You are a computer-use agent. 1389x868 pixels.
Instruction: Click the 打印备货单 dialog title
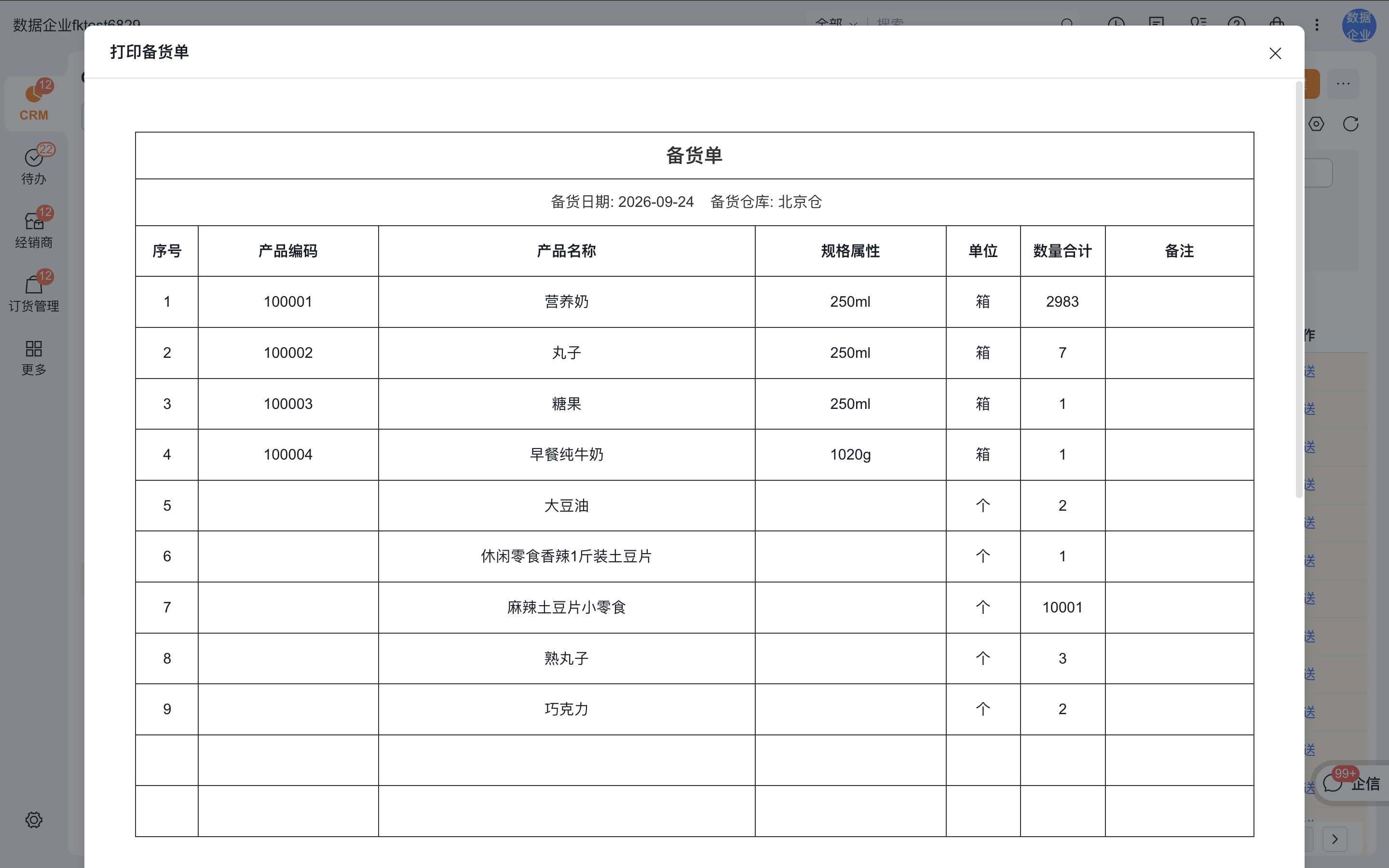149,52
